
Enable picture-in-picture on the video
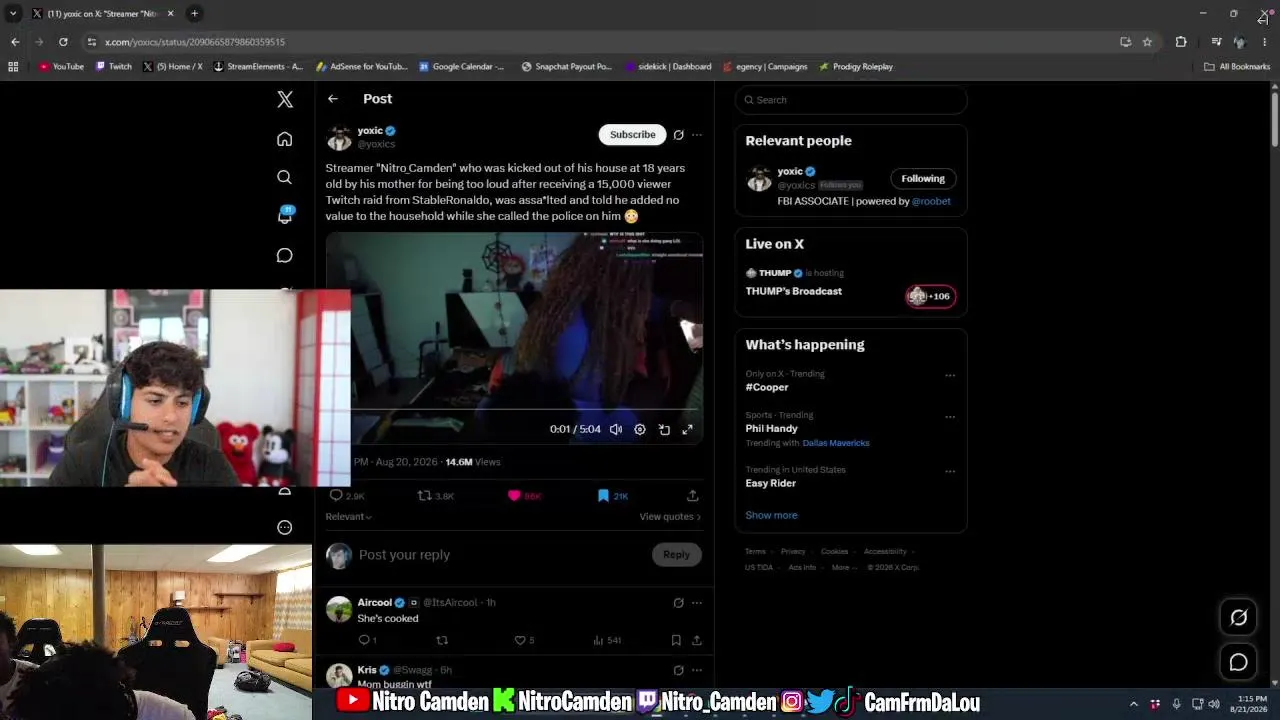(x=664, y=429)
